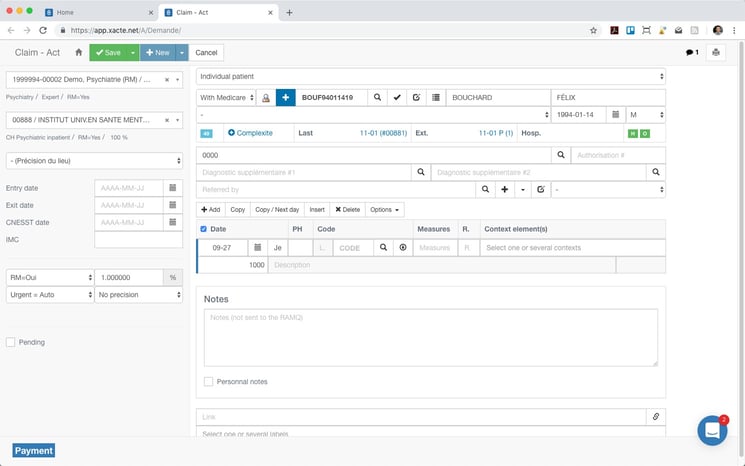This screenshot has height=466, width=745.
Task: Open Exit date calendar picker
Action: pos(173,205)
